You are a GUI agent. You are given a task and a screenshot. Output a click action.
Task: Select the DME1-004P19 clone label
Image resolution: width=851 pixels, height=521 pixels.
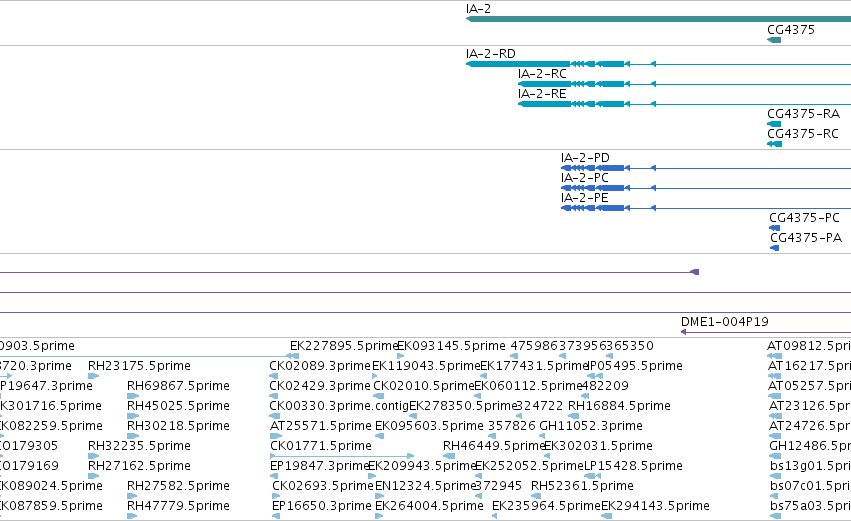725,322
